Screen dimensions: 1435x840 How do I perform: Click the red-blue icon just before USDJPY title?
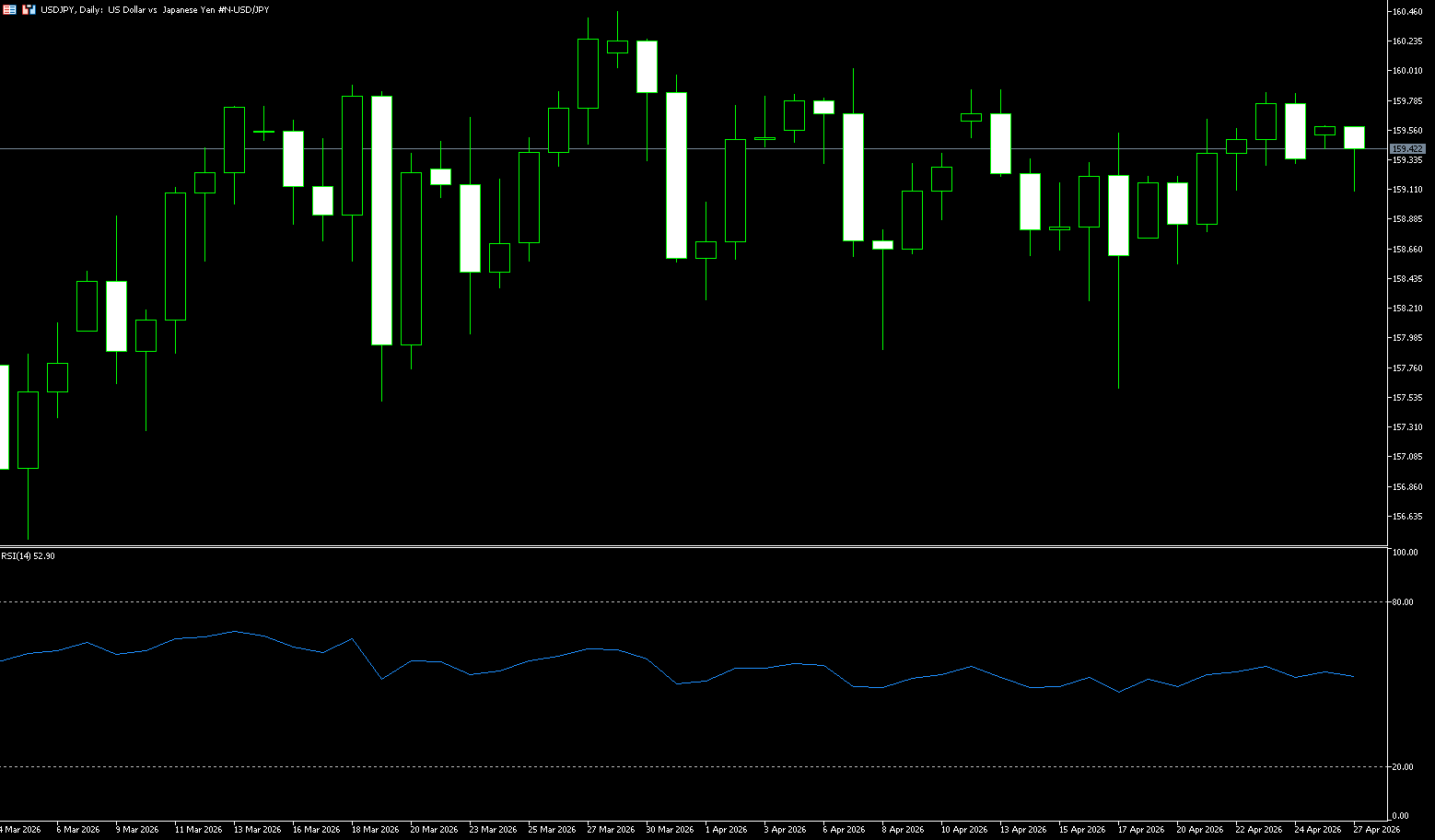tap(29, 9)
